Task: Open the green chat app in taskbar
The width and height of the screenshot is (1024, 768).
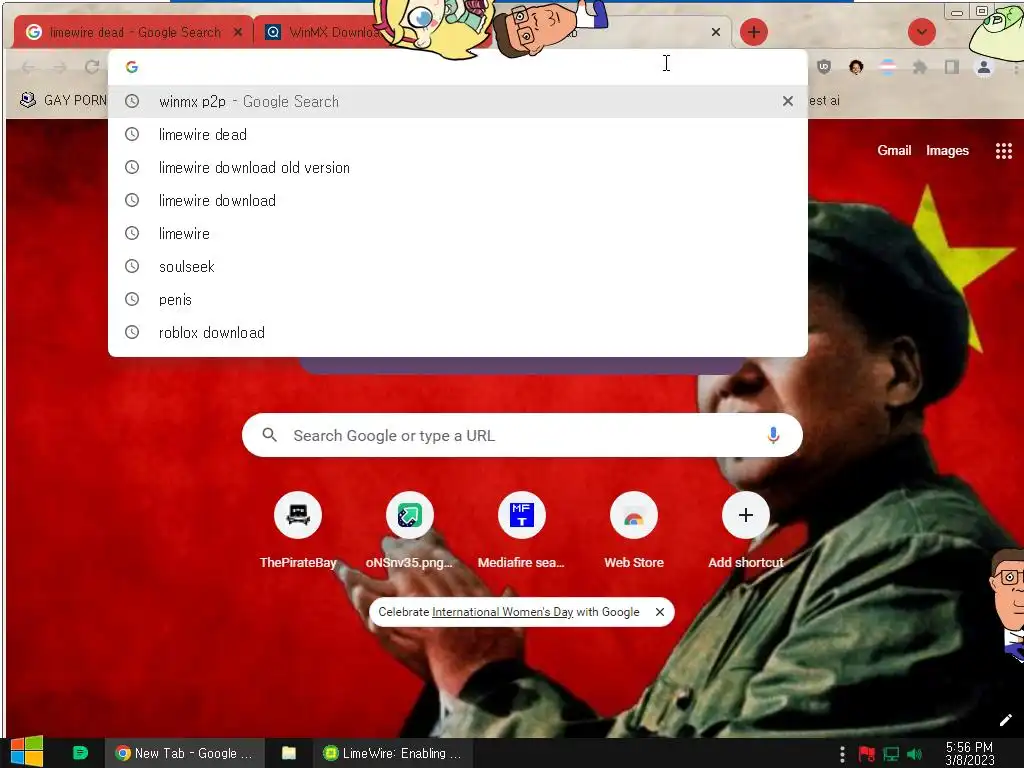Action: [x=80, y=753]
